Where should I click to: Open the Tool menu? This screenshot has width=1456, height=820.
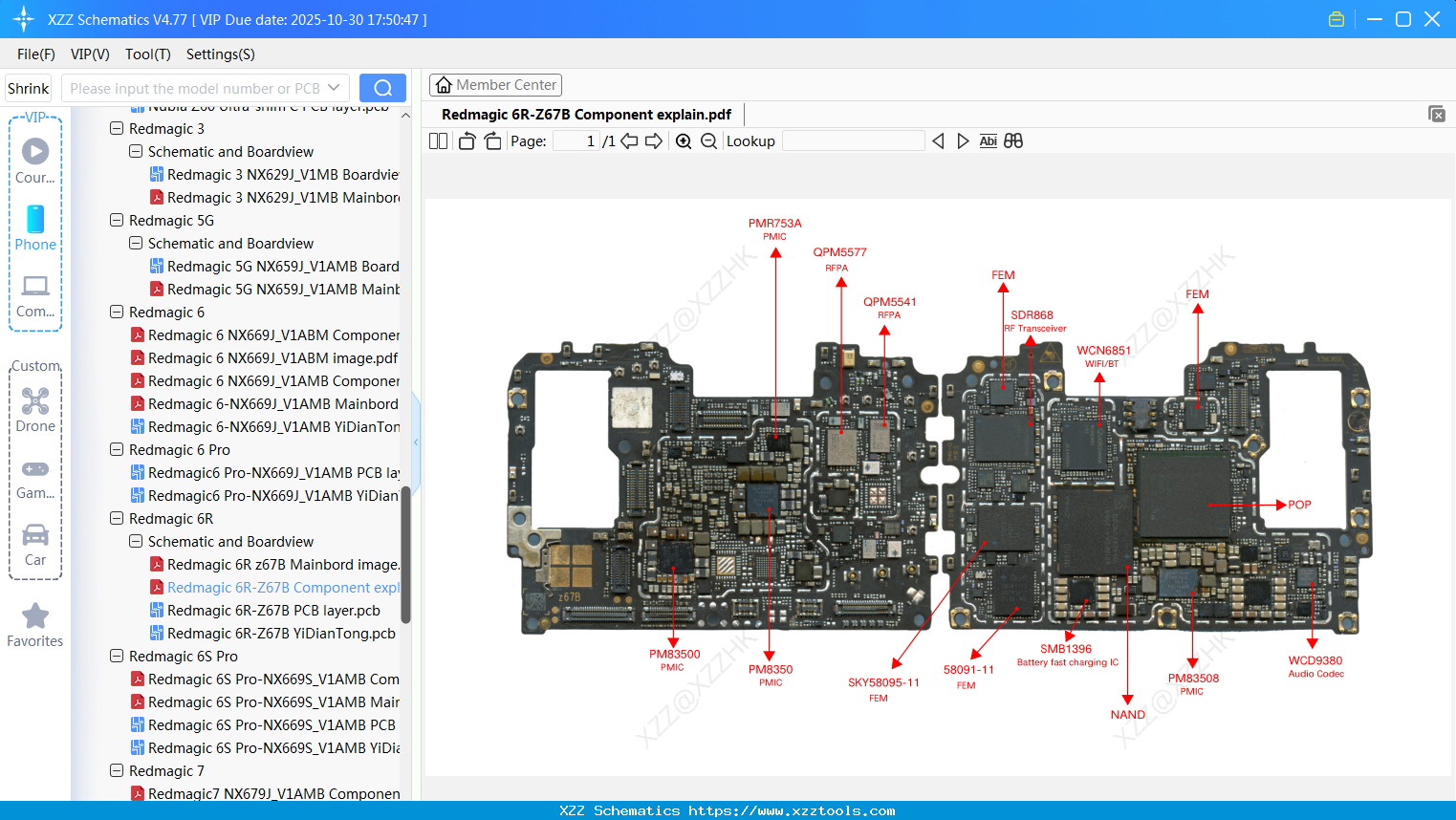point(147,54)
